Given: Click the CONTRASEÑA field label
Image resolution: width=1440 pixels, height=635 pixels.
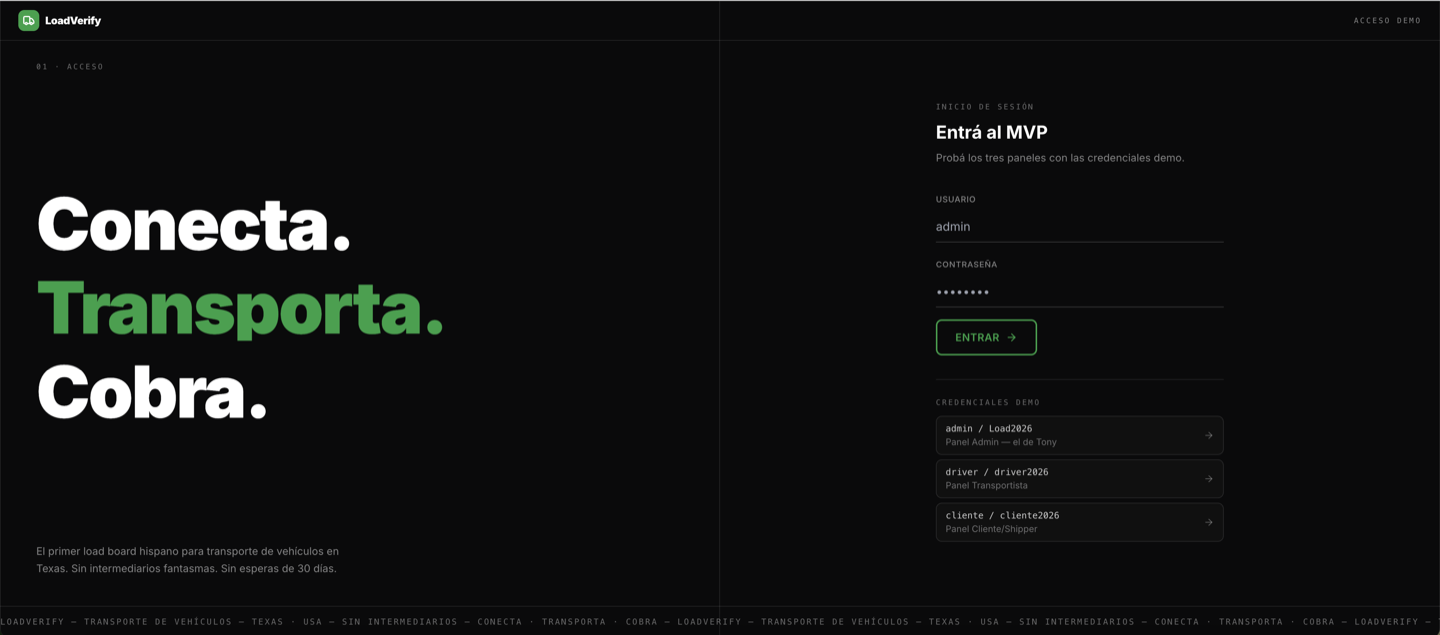Looking at the screenshot, I should point(966,265).
